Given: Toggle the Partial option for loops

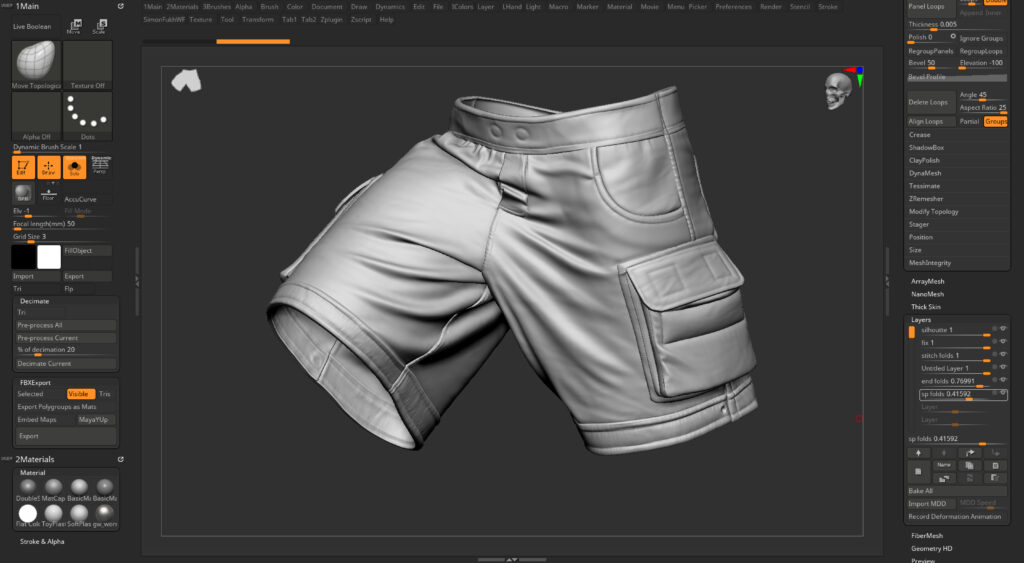Looking at the screenshot, I should tap(969, 121).
